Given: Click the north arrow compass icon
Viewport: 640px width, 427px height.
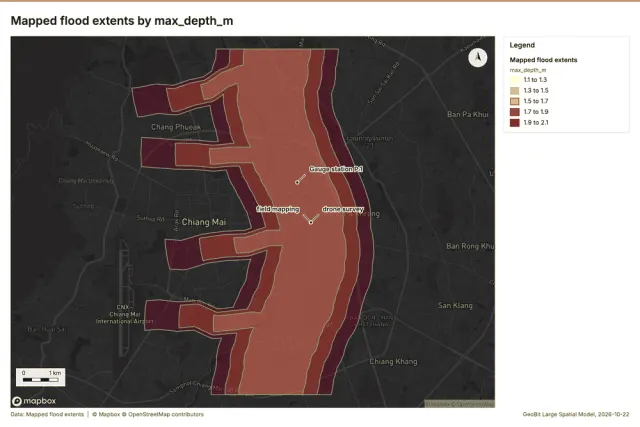Looking at the screenshot, I should coord(478,58).
